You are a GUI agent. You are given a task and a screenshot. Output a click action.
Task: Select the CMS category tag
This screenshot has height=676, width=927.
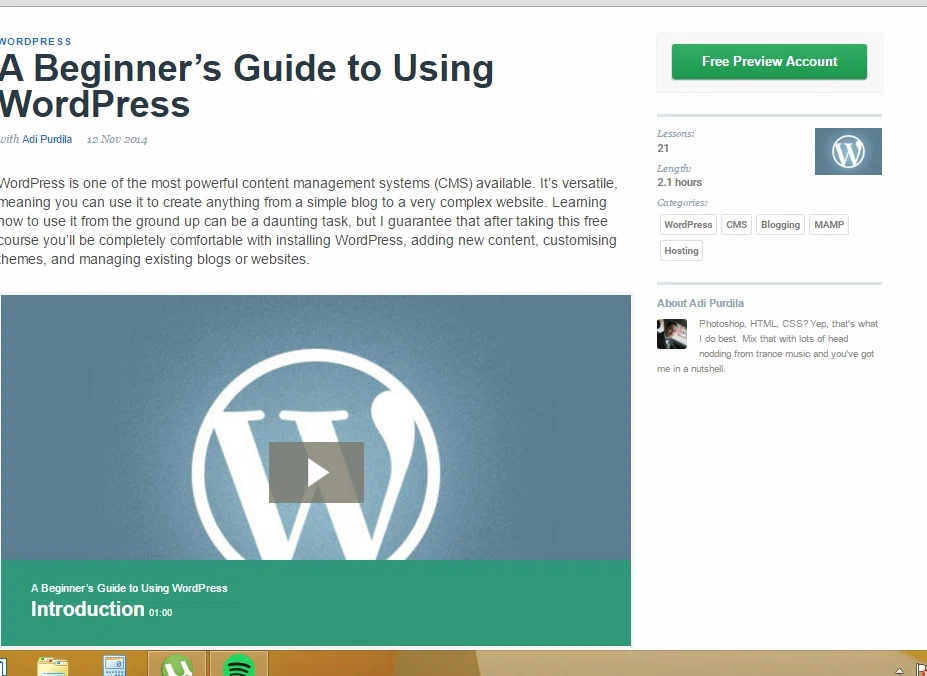click(737, 225)
